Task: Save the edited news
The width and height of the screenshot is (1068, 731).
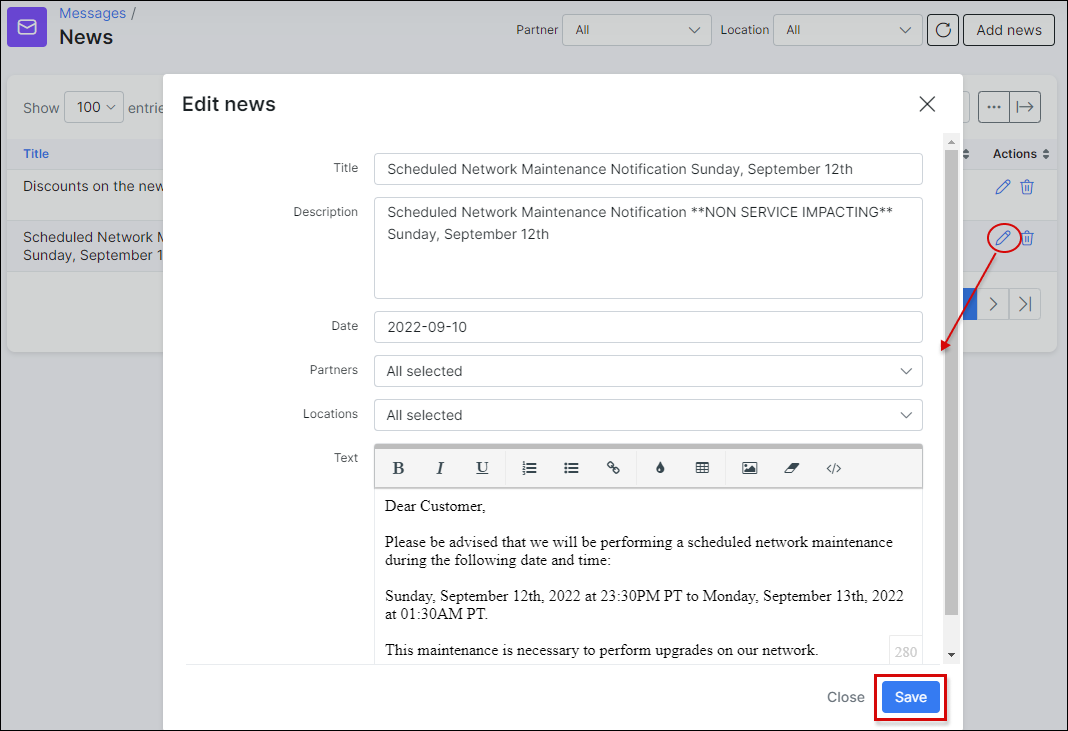Action: tap(911, 697)
